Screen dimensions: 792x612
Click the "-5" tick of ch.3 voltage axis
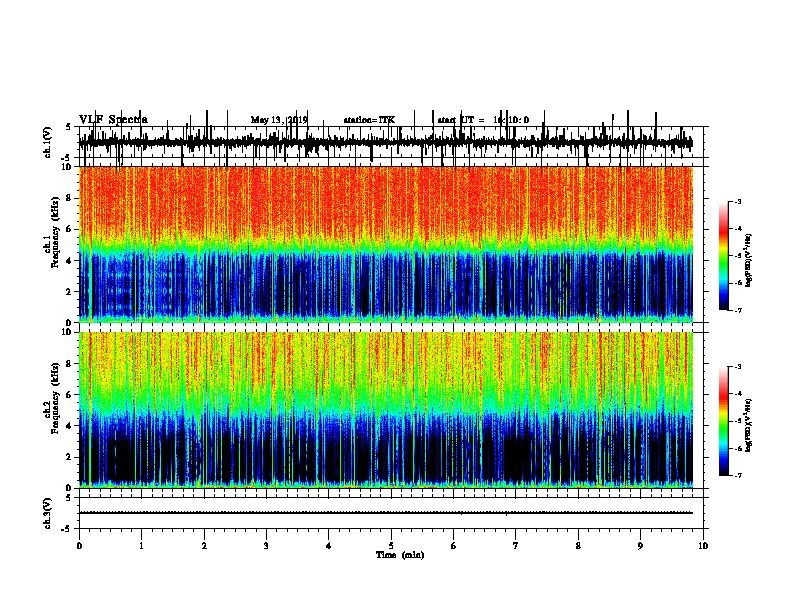pos(68,529)
